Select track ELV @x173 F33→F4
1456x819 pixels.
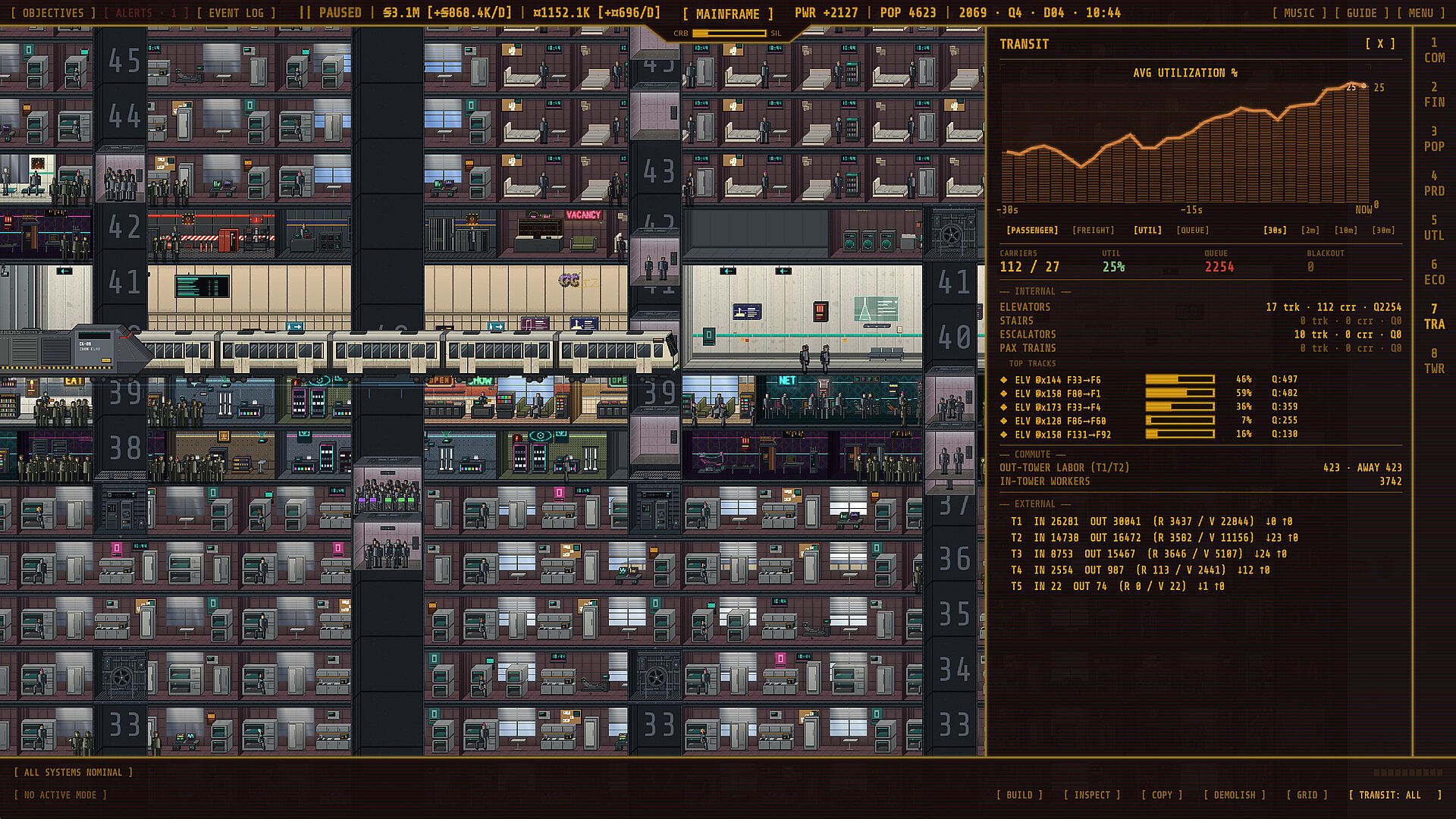click(1057, 407)
